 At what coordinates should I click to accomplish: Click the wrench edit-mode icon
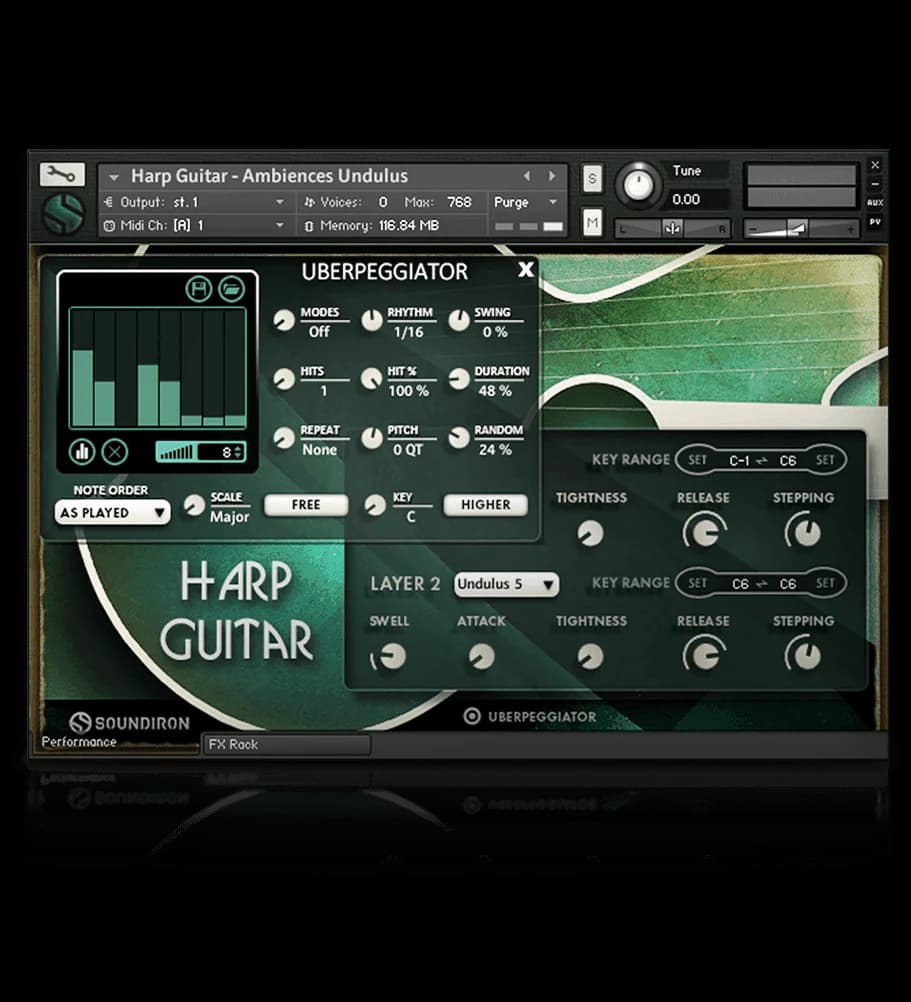[x=62, y=175]
